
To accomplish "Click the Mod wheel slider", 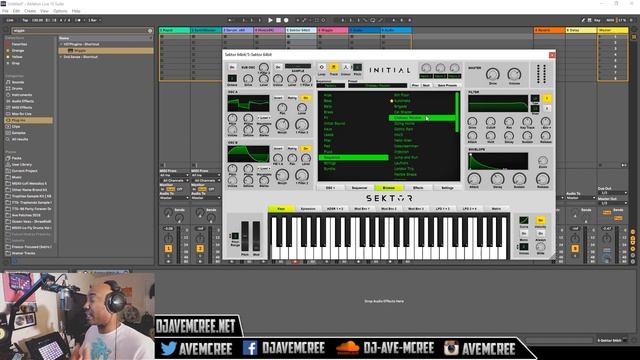I will (256, 236).
